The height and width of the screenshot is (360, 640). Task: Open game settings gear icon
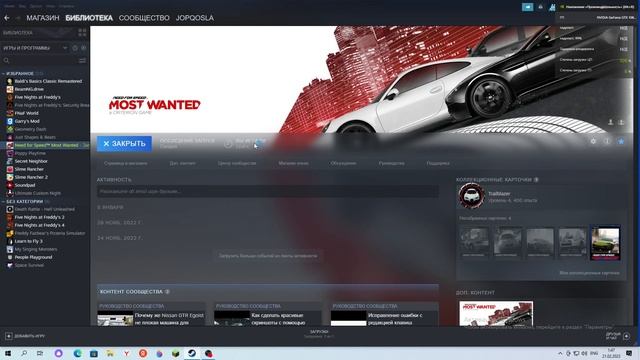pos(593,141)
